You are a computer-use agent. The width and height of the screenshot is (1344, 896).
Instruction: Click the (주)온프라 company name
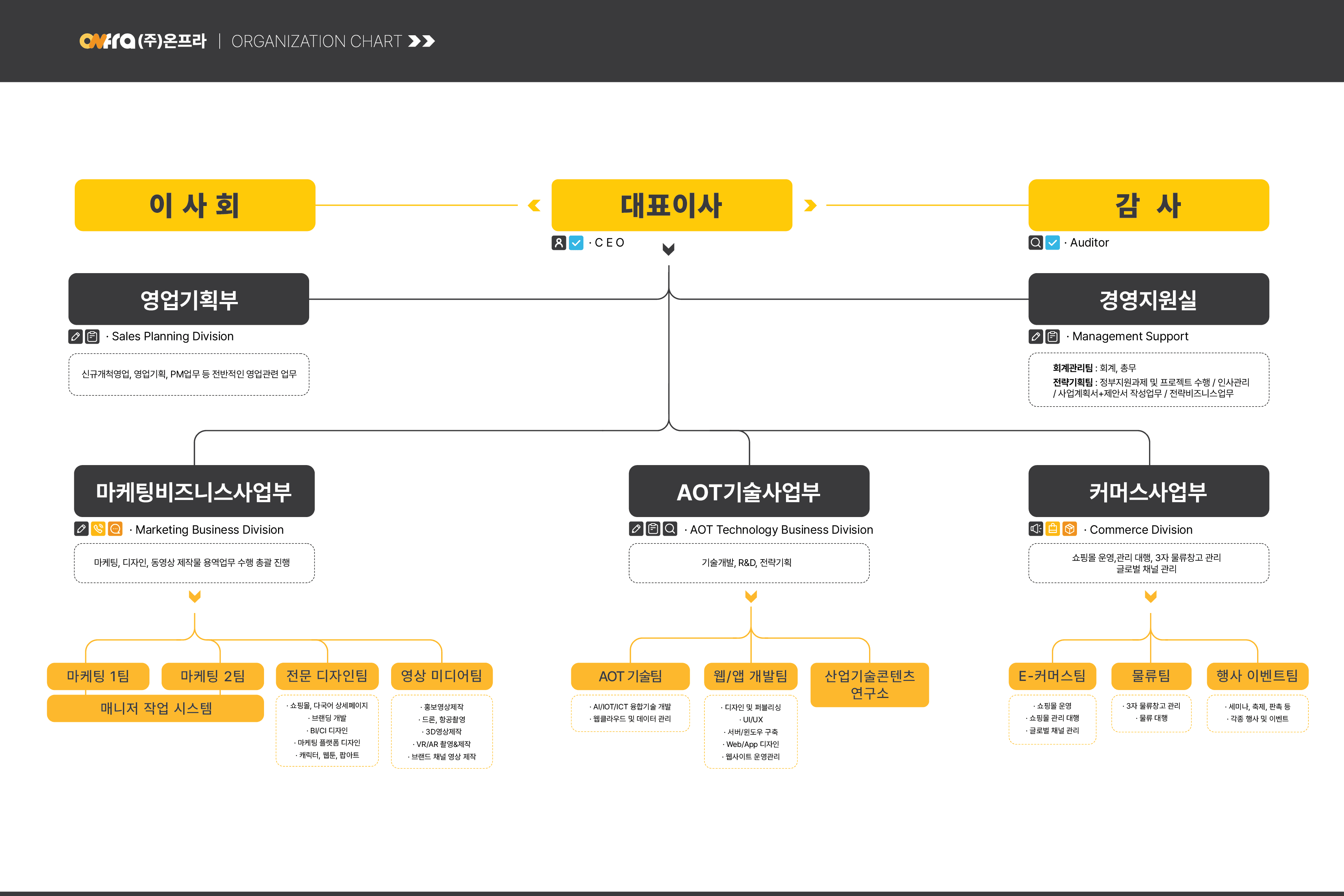click(x=172, y=41)
